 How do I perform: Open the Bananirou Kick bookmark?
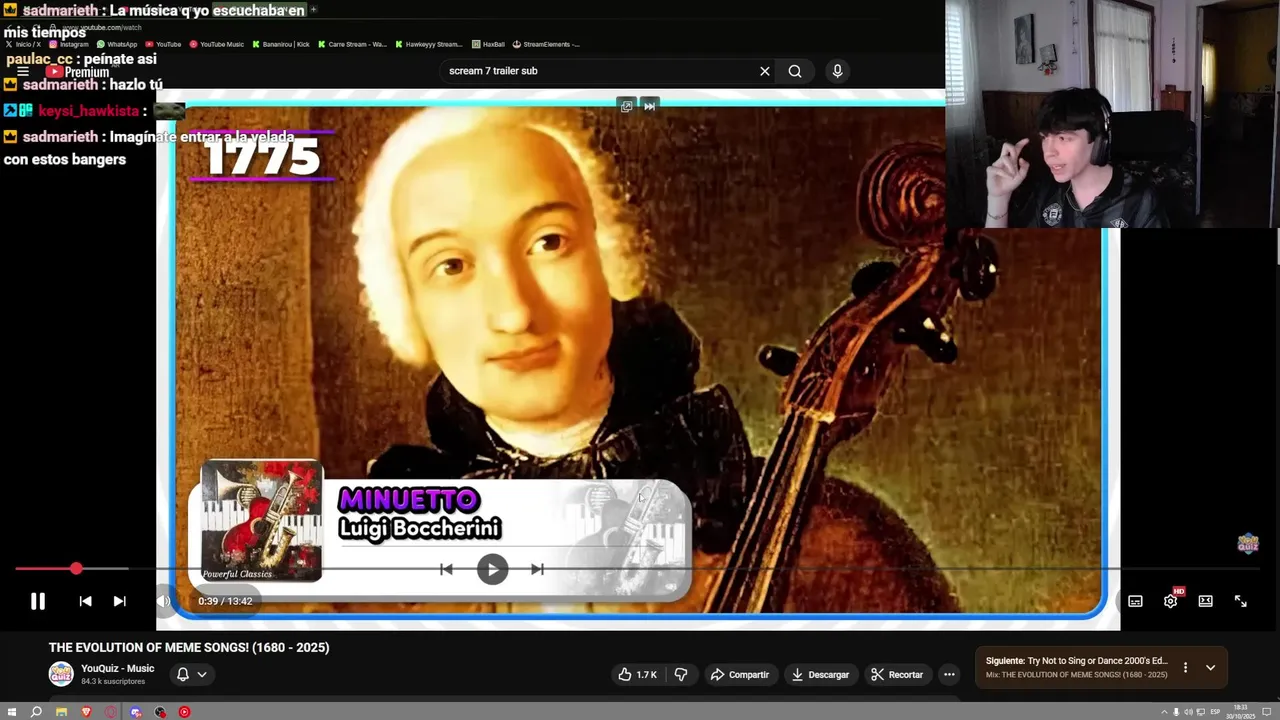point(282,44)
